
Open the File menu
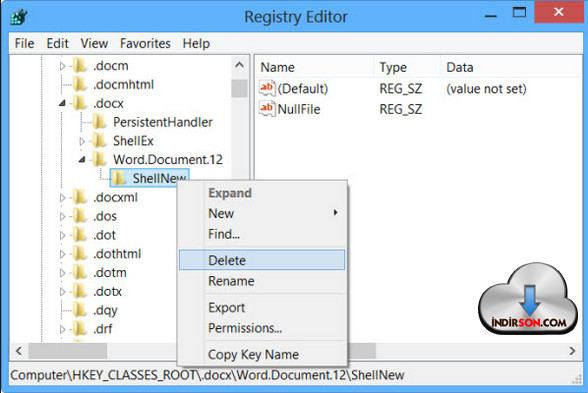point(24,44)
